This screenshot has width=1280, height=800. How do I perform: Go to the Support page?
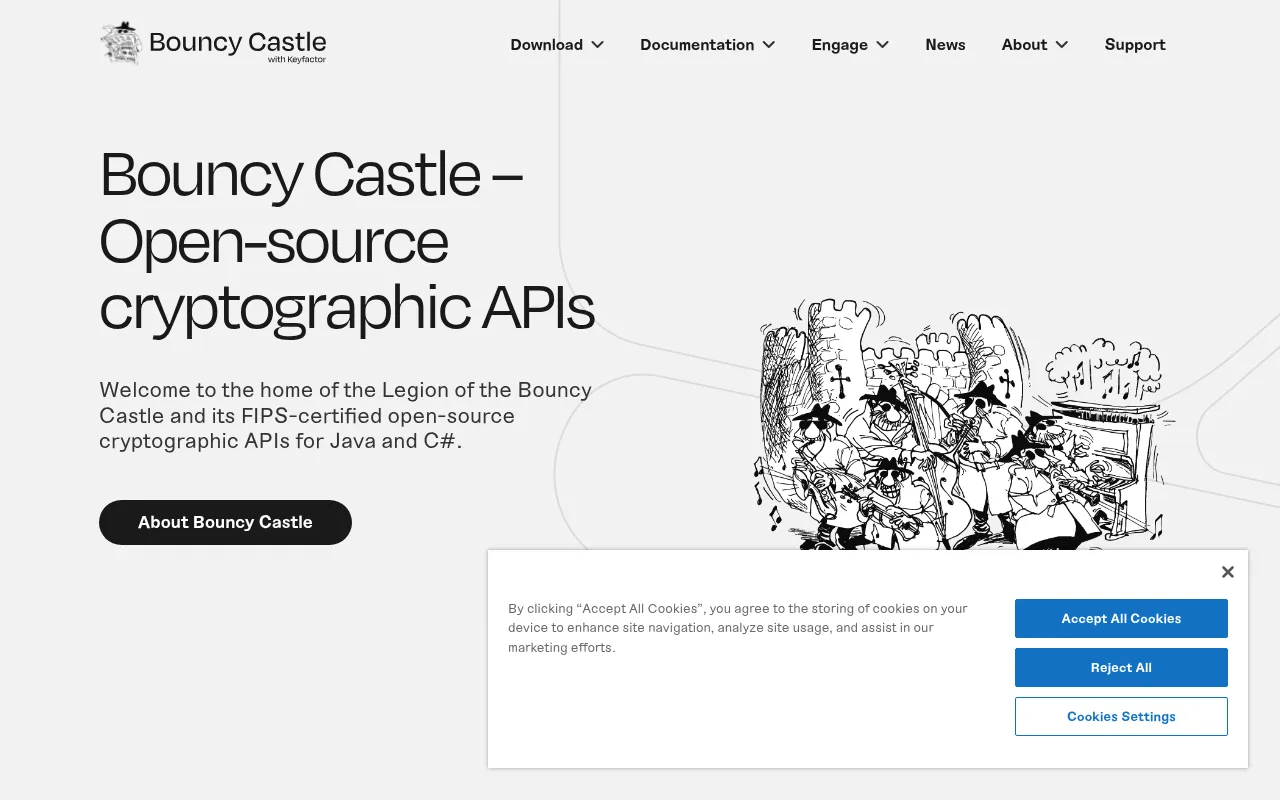tap(1135, 45)
